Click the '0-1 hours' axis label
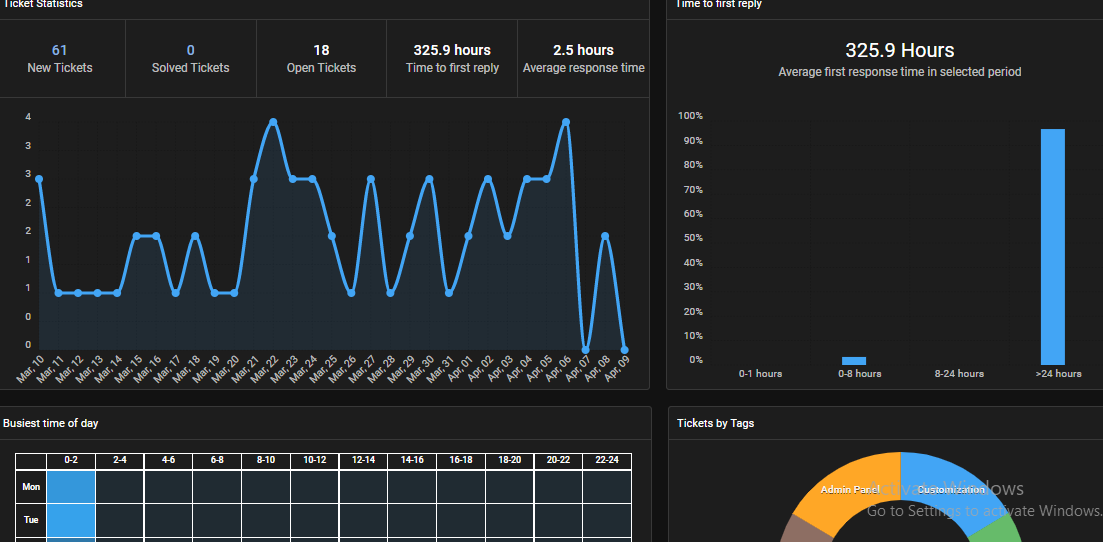This screenshot has height=542, width=1103. click(760, 374)
